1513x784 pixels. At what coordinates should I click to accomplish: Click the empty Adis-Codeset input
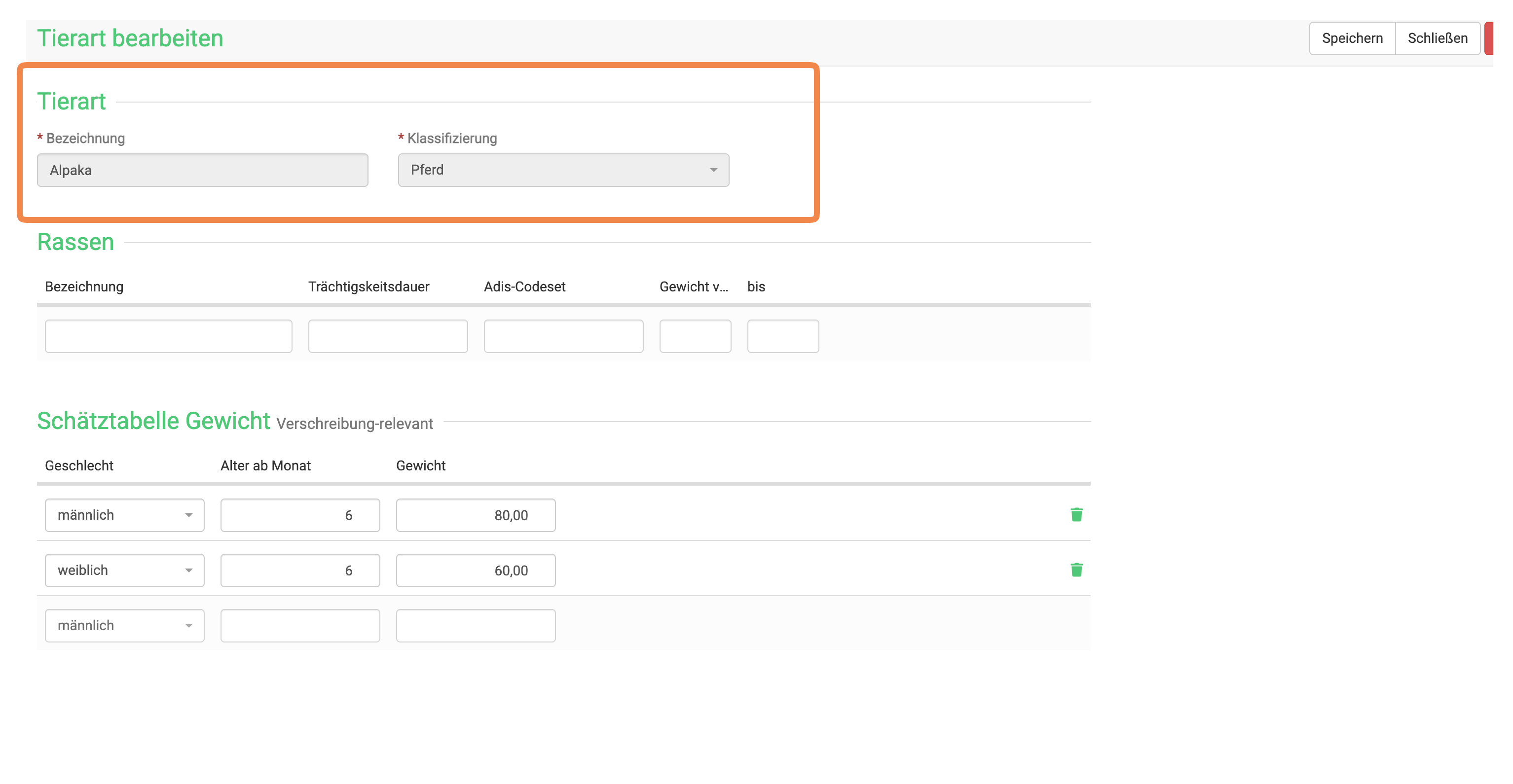[563, 336]
